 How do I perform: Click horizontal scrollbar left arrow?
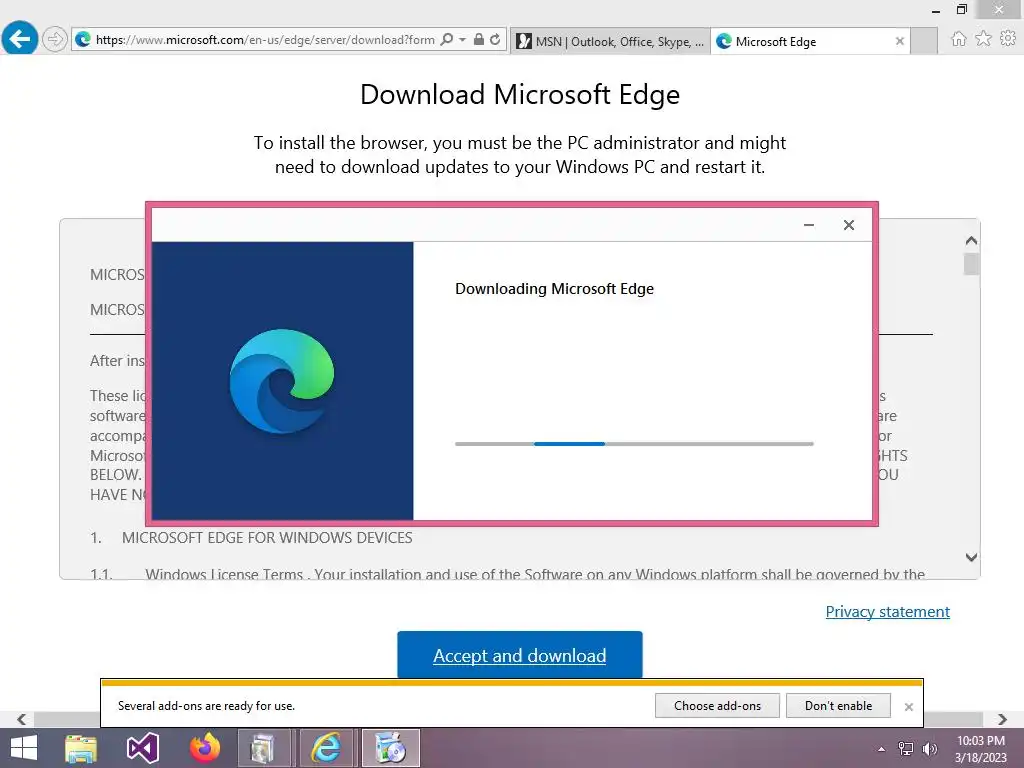(22, 719)
